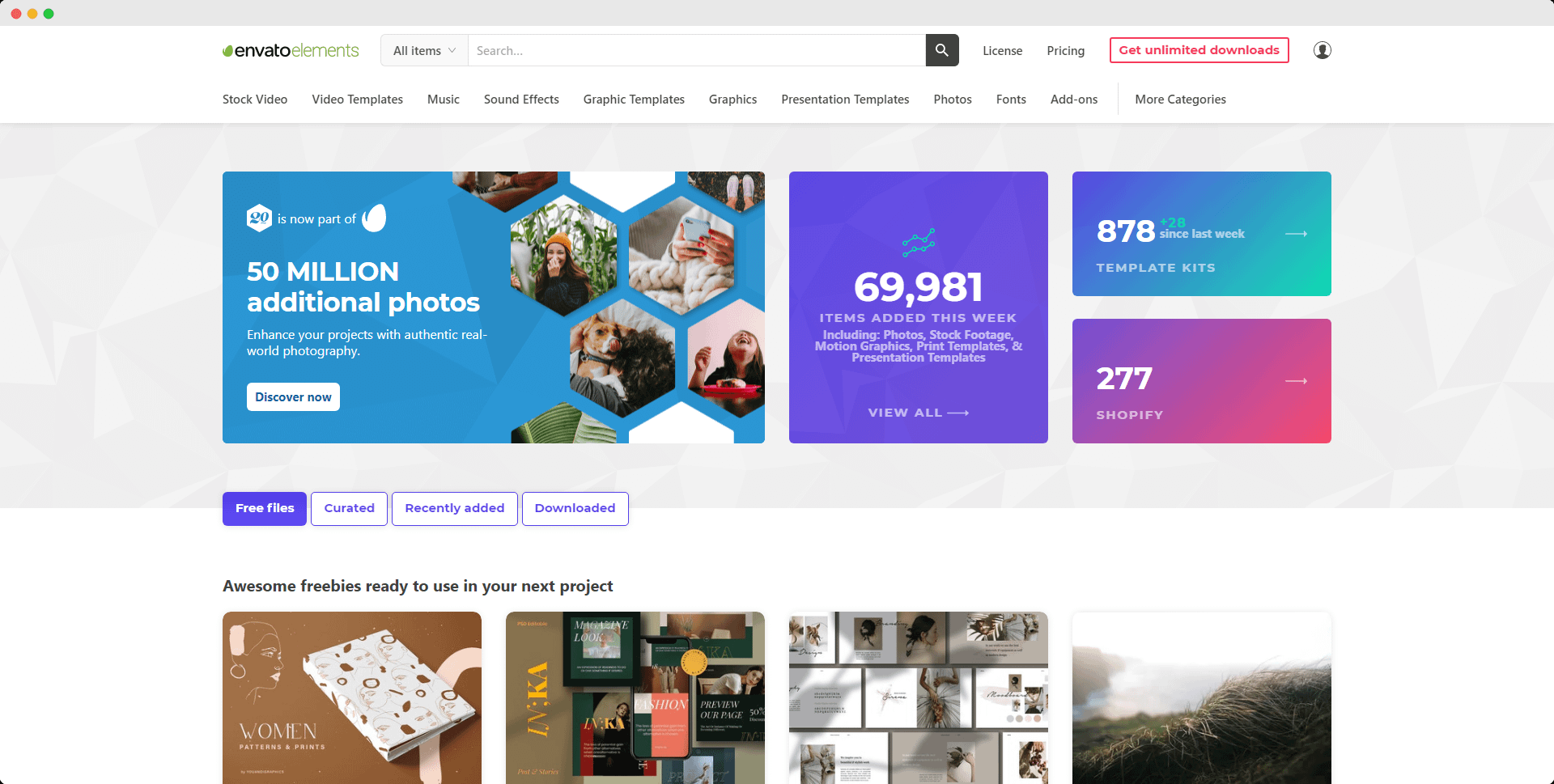Click the hexagon photo of hand holding phone

pyautogui.click(x=682, y=255)
